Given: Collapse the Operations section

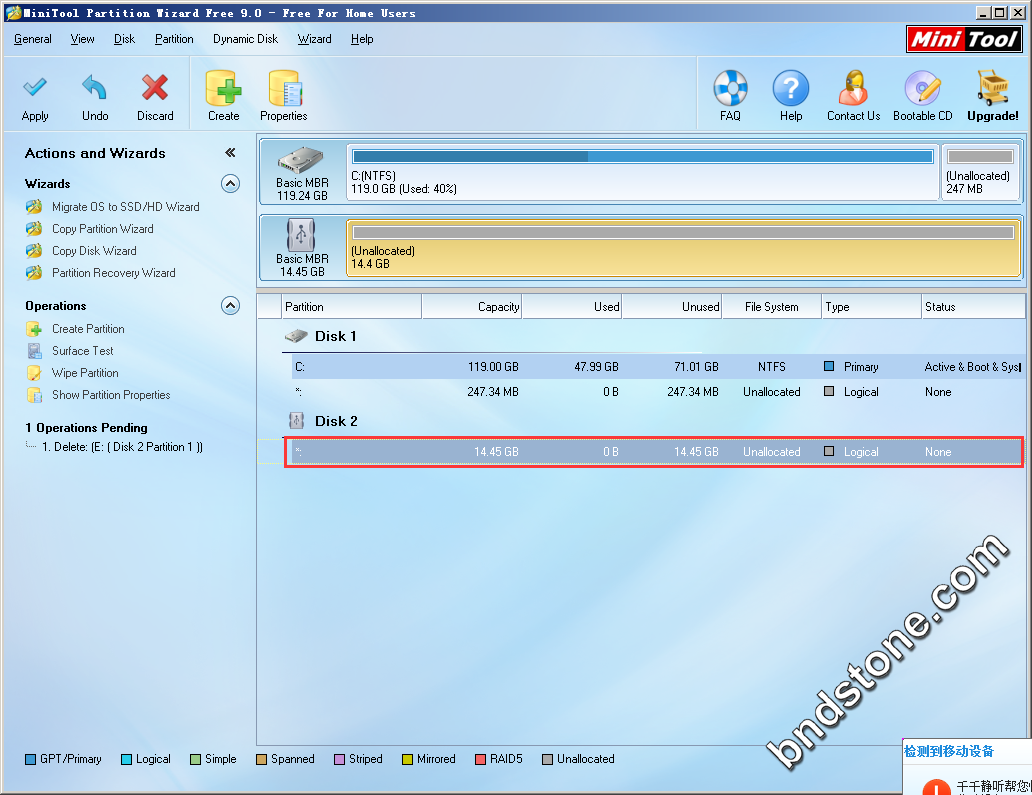Looking at the screenshot, I should tap(230, 305).
